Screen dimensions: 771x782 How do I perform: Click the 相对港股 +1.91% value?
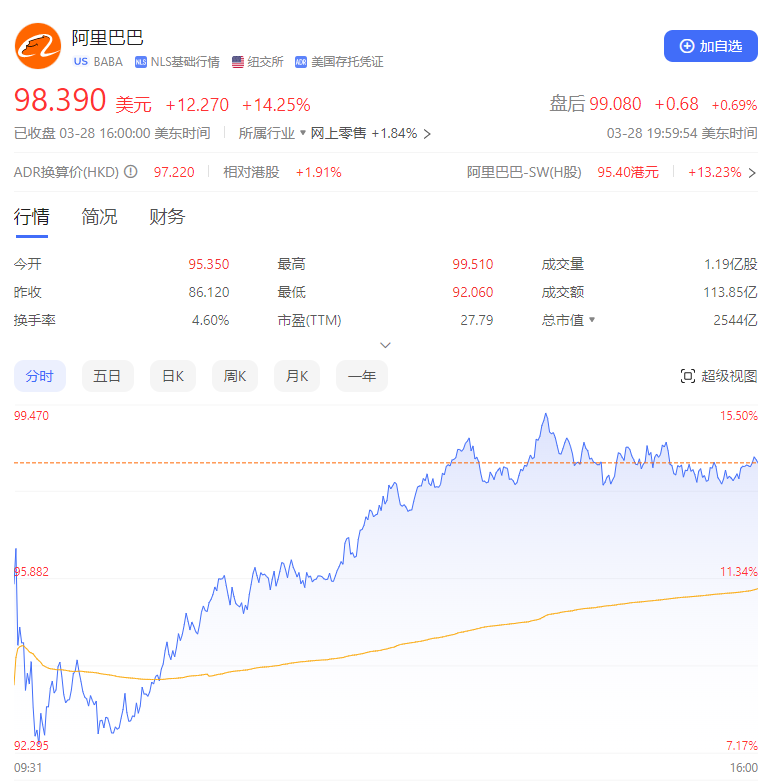point(318,173)
